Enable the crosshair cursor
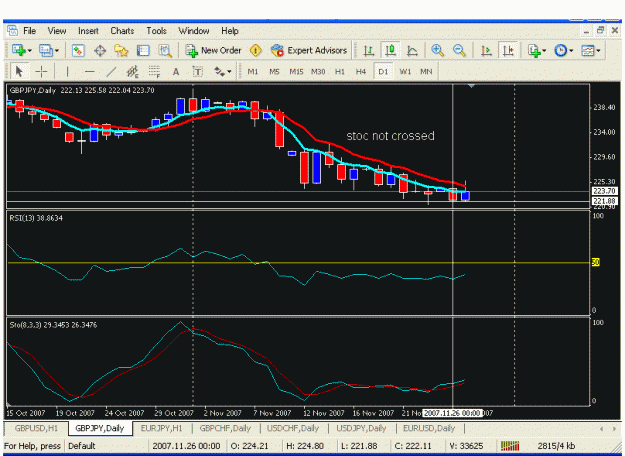This screenshot has width=625, height=456. (x=41, y=72)
